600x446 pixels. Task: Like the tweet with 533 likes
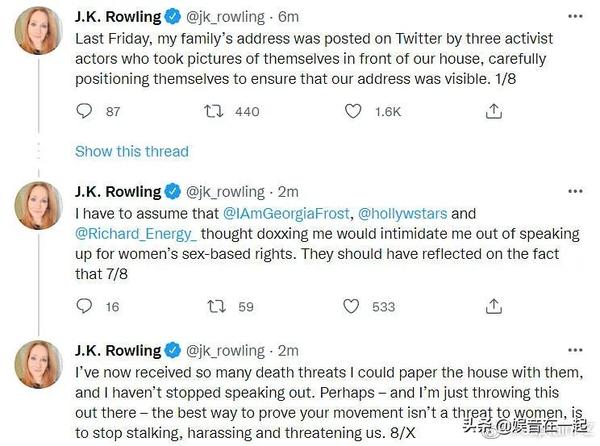tap(353, 307)
